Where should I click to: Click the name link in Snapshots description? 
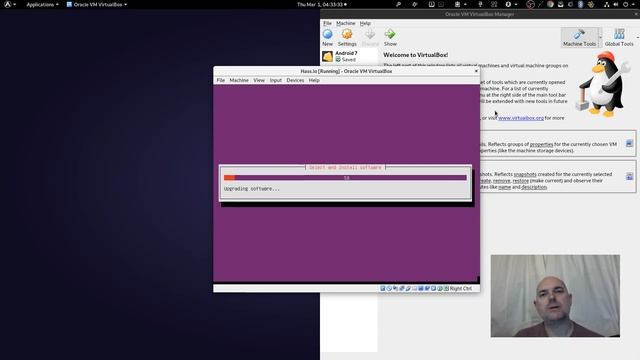pyautogui.click(x=504, y=187)
